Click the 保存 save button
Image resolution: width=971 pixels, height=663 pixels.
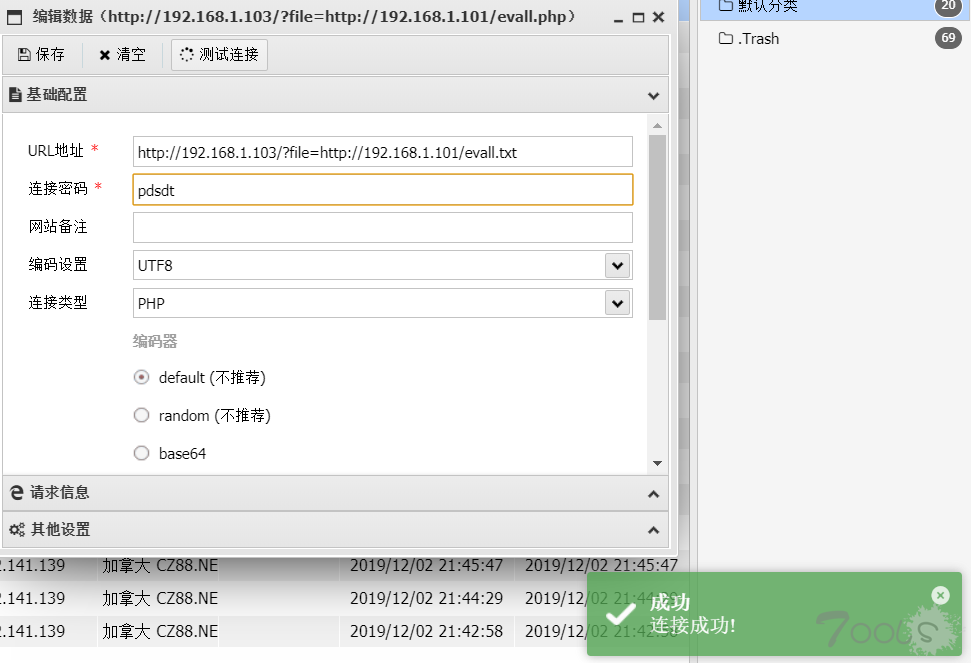tap(41, 54)
